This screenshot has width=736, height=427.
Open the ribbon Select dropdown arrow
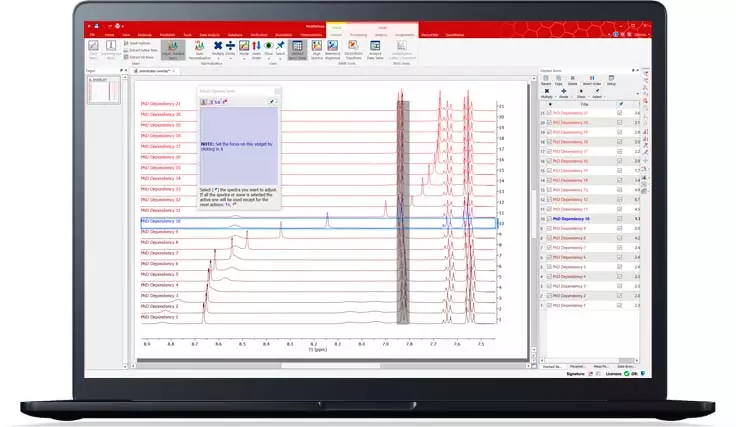pyautogui.click(x=280, y=59)
